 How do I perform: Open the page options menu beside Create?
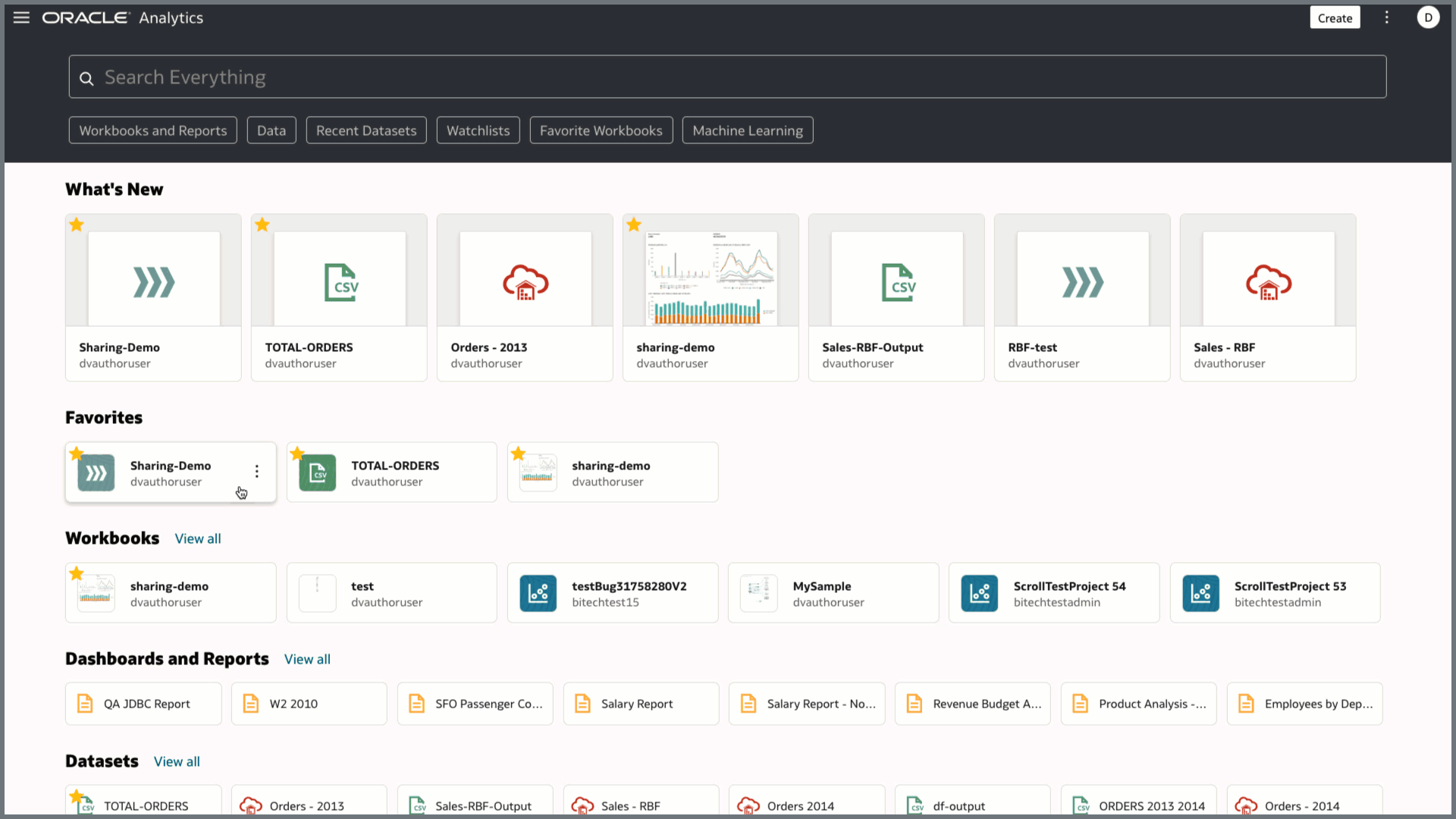1387,17
